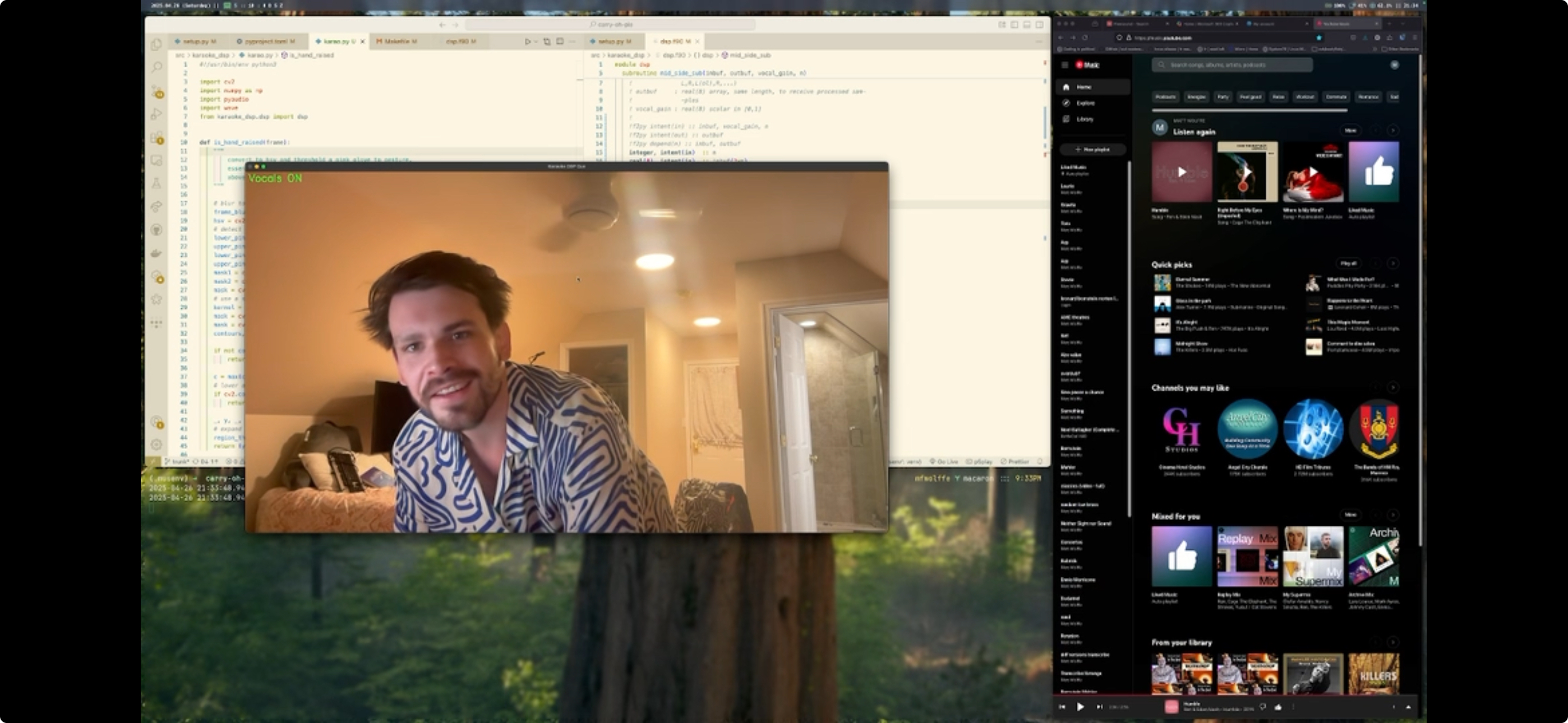
Task: Skip to next track in player
Action: pos(1099,707)
